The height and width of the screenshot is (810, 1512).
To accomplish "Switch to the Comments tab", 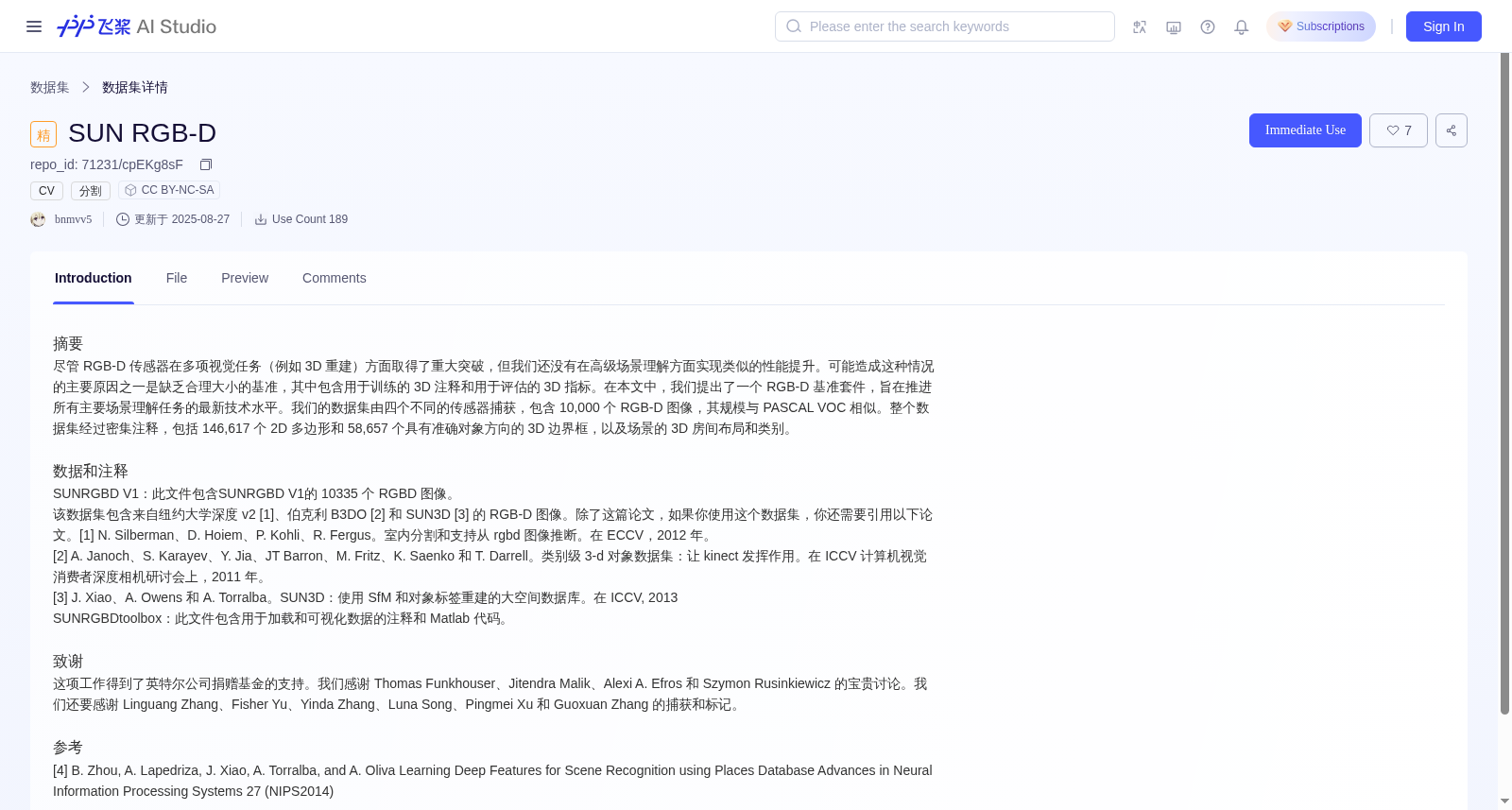I will tap(335, 278).
